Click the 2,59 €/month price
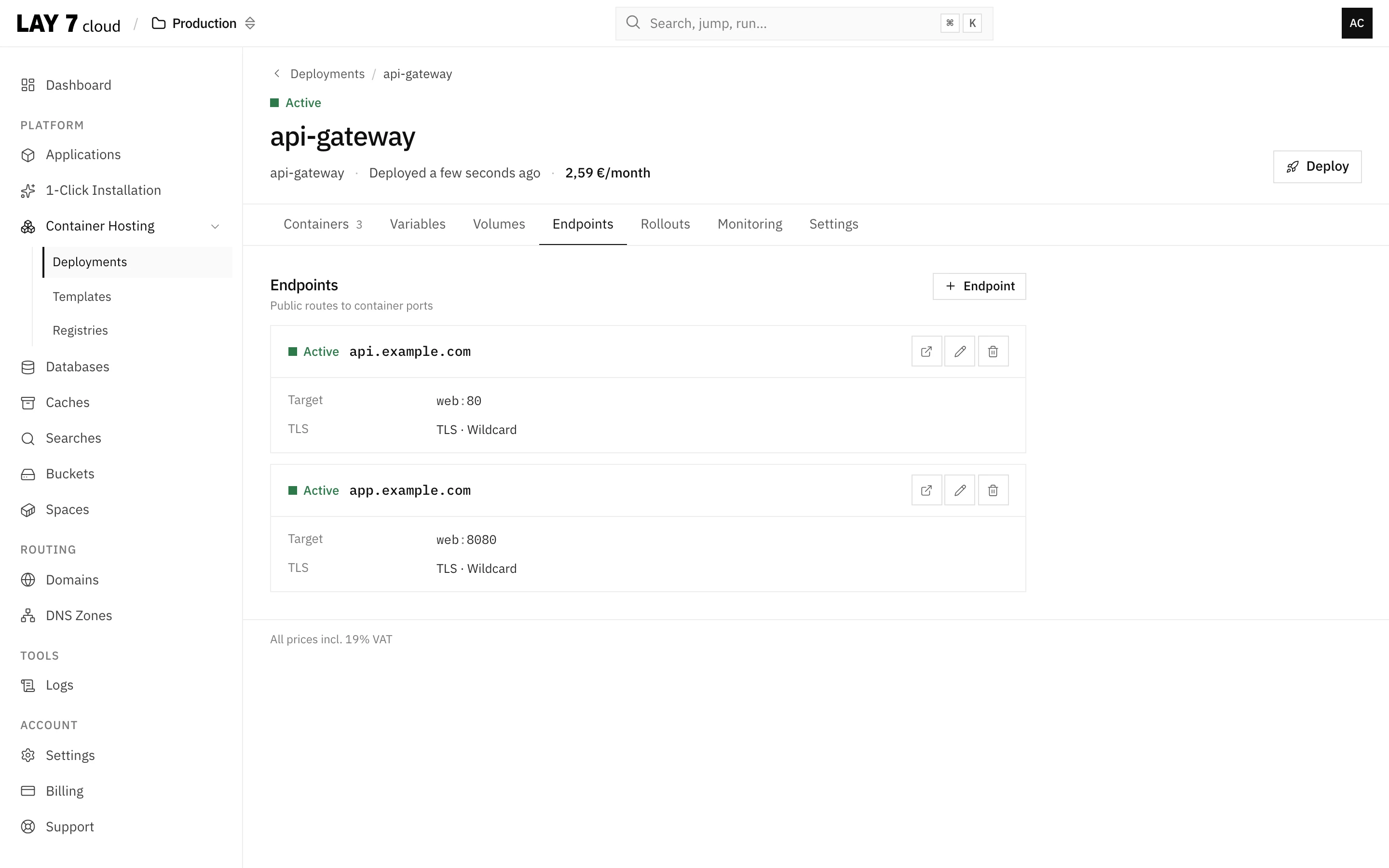This screenshot has height=868, width=1389. [607, 174]
